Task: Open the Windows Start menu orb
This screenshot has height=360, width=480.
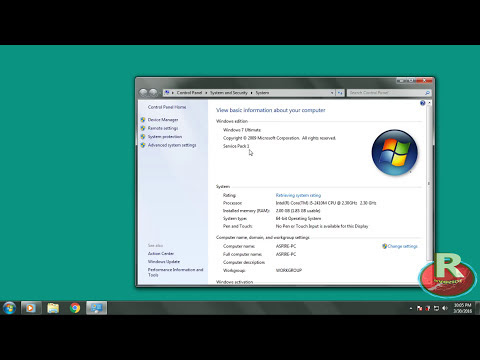Action: tap(9, 308)
